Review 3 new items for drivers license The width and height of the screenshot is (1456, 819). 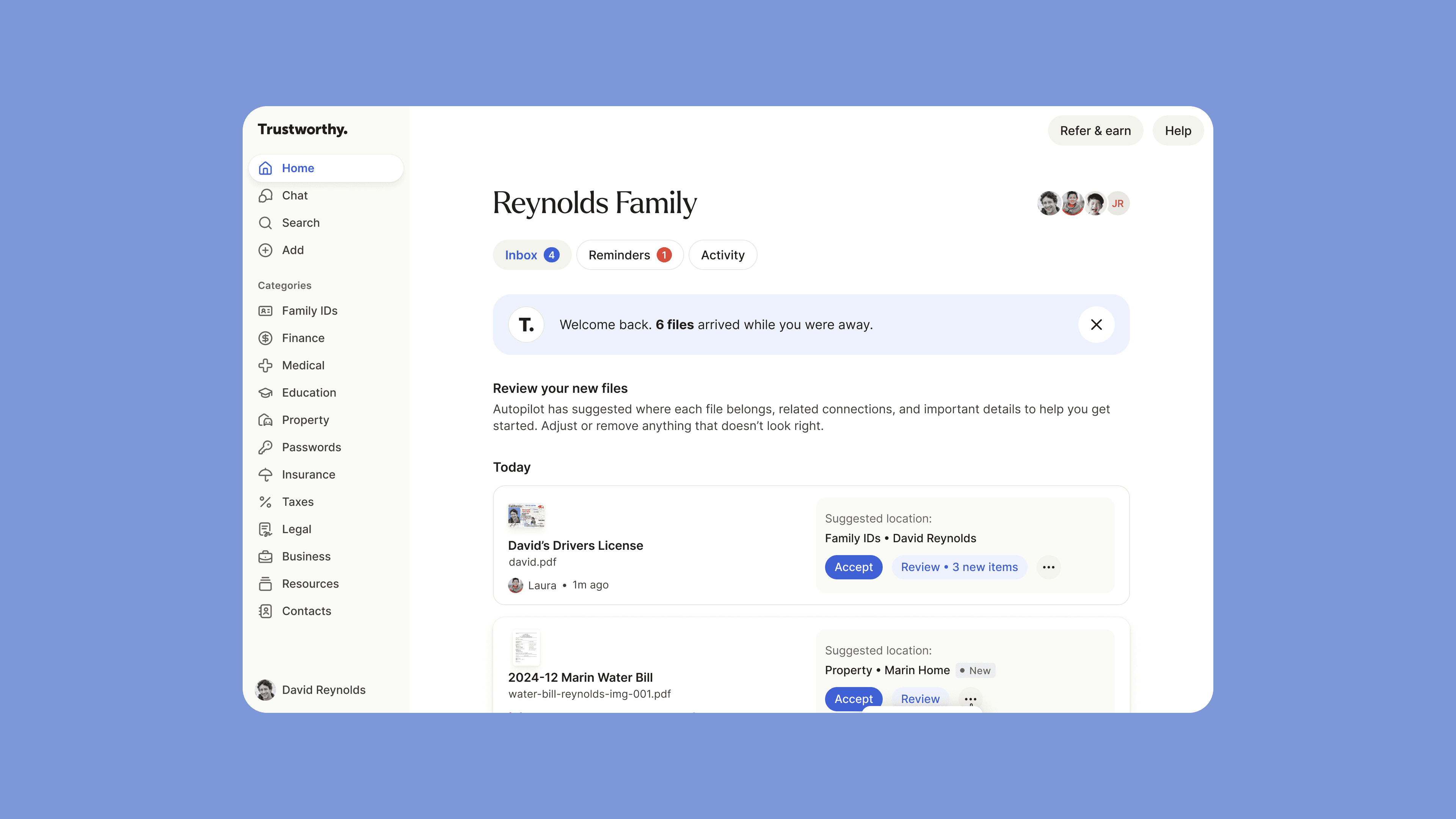[959, 567]
